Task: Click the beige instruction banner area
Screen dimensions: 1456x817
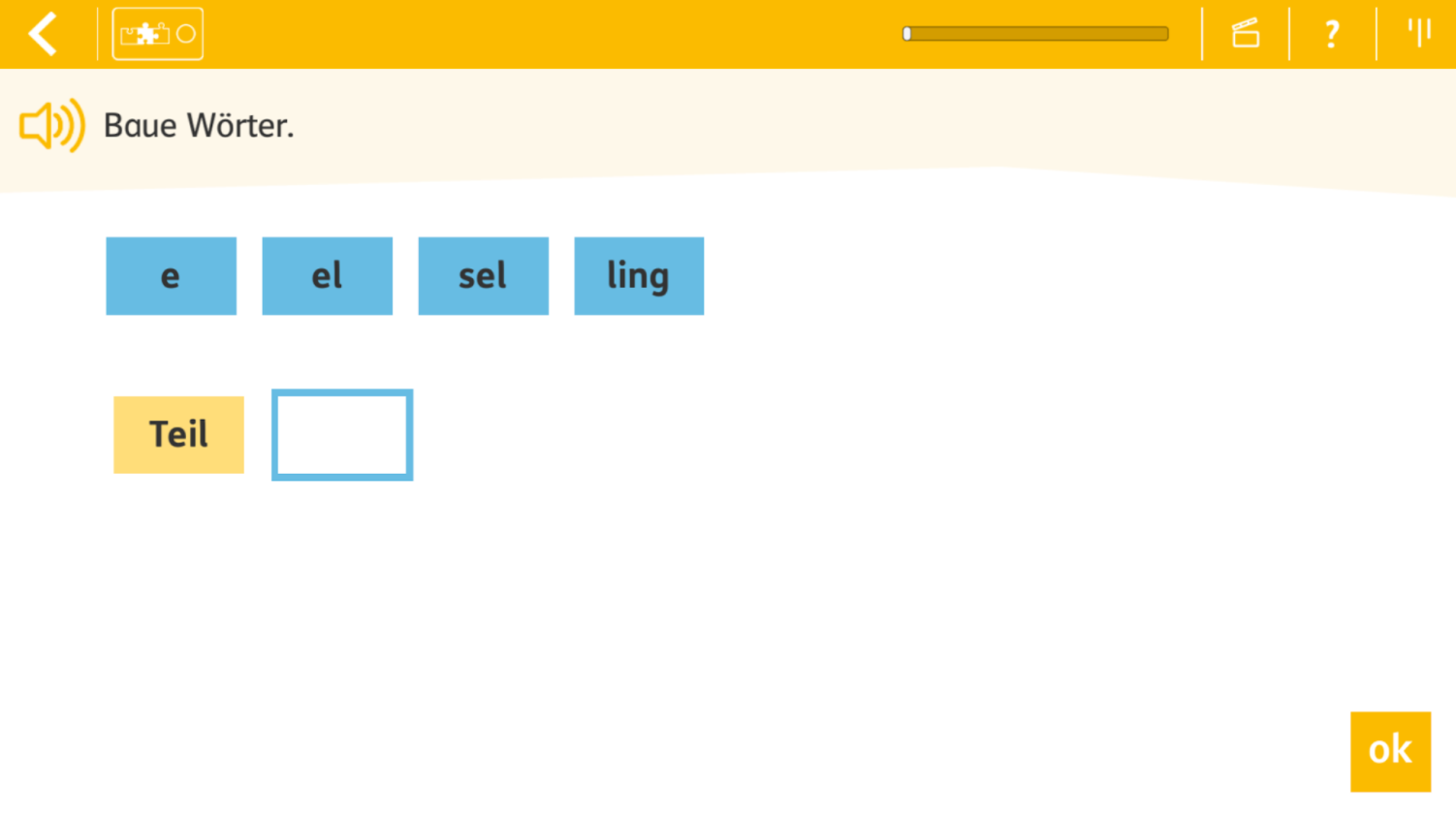Action: (728, 129)
